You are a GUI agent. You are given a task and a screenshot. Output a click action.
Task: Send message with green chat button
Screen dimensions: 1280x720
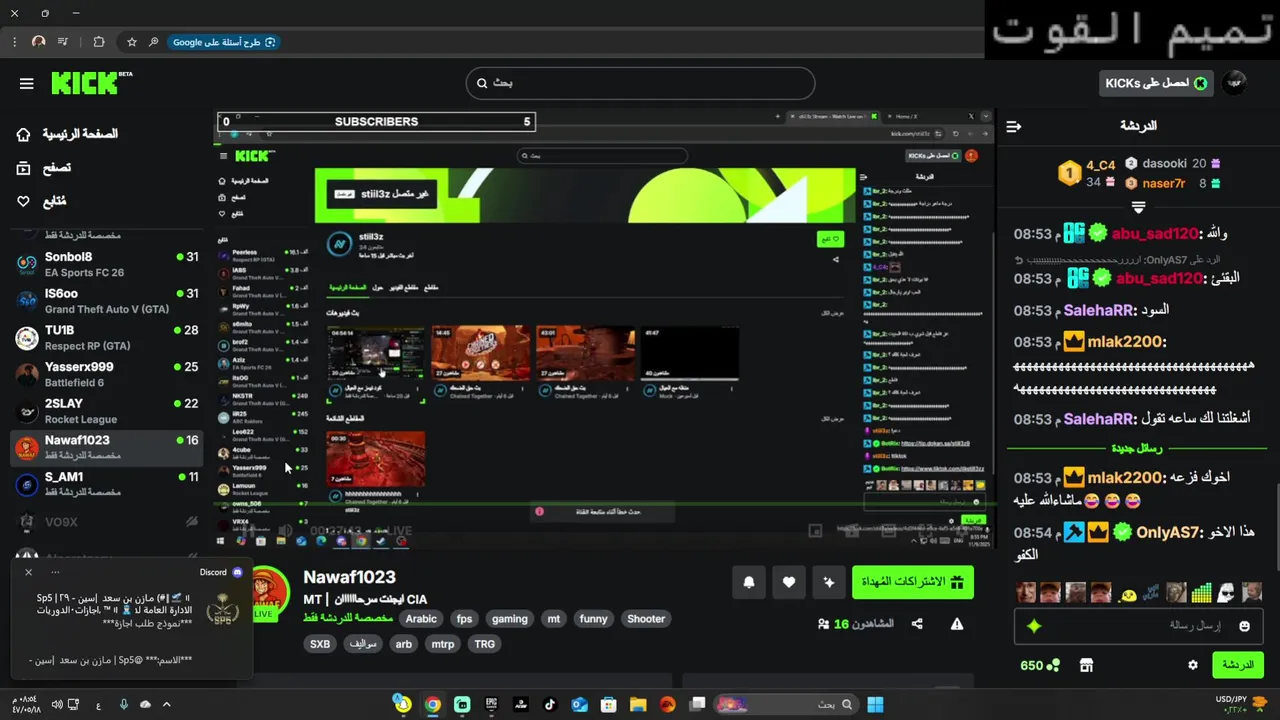1237,665
